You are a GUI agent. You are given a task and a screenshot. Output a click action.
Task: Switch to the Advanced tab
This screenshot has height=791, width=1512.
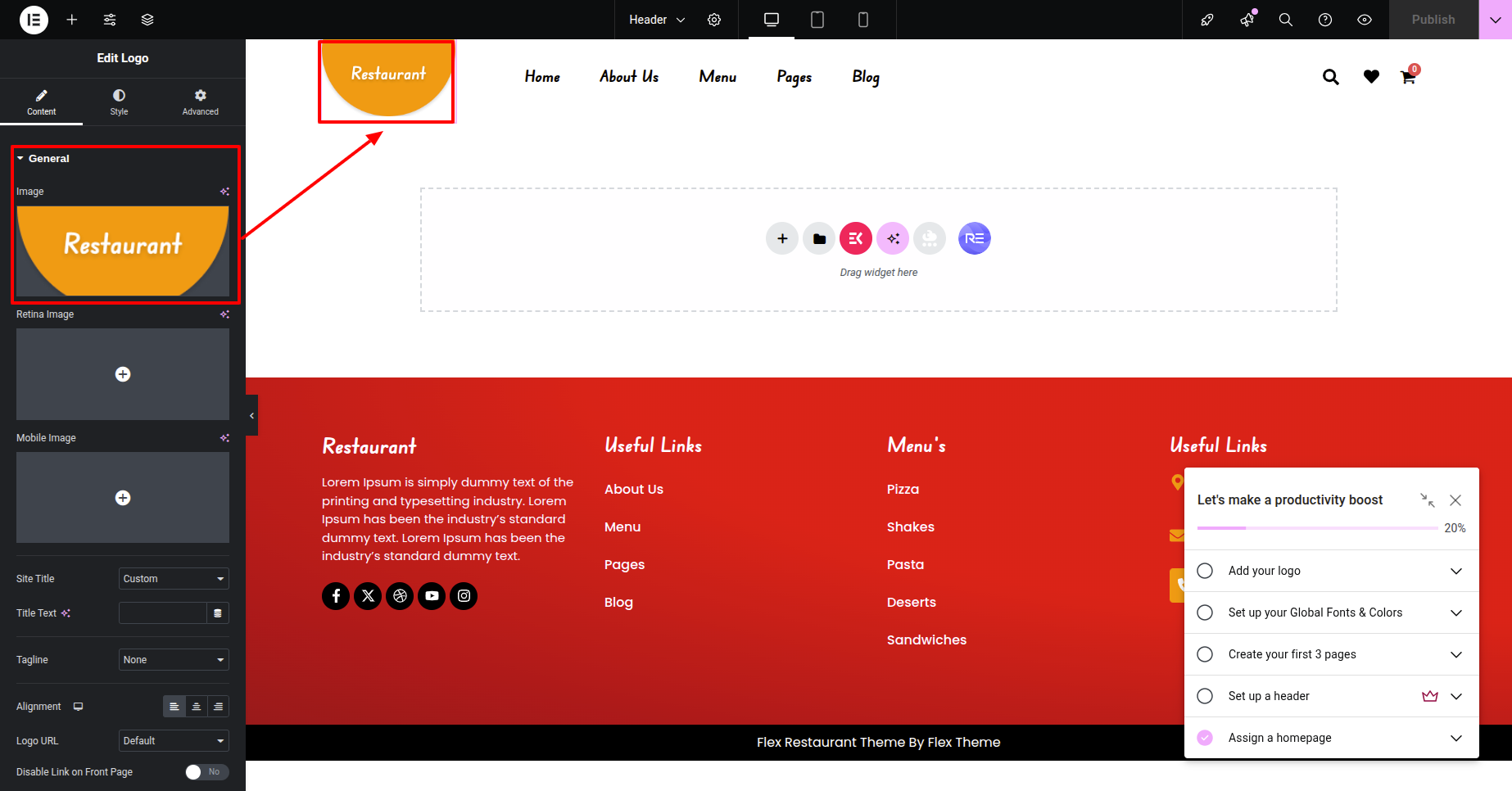(x=200, y=102)
